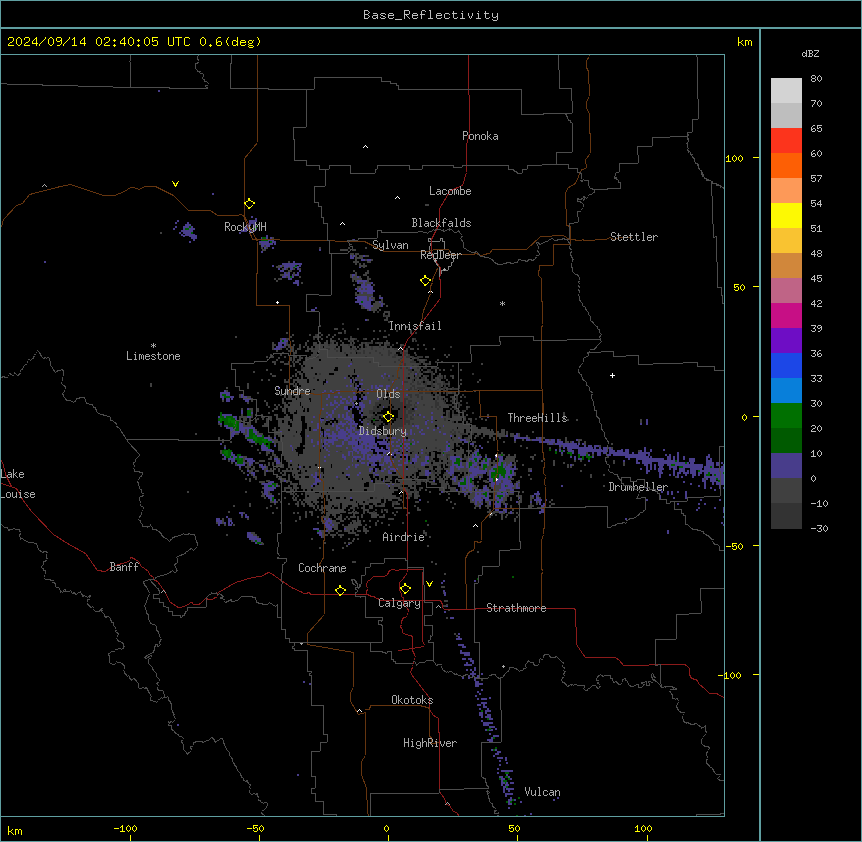The image size is (862, 842).
Task: Click the 80 value at legend top
Action: tap(816, 79)
